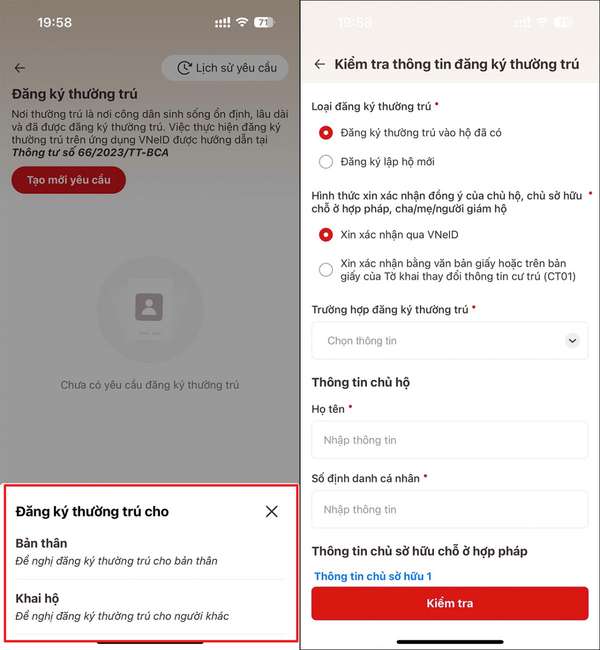Open Lịch sử yêu cầu history

click(225, 68)
